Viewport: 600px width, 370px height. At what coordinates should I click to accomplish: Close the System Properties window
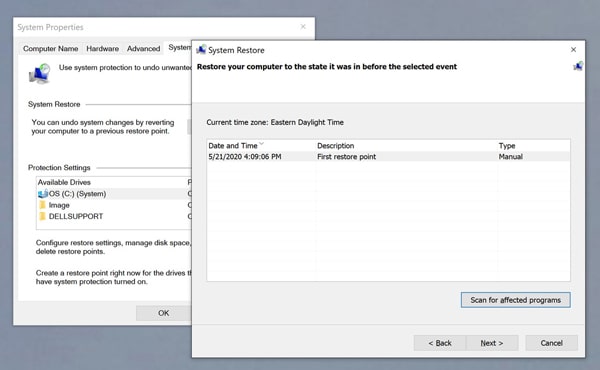[303, 27]
